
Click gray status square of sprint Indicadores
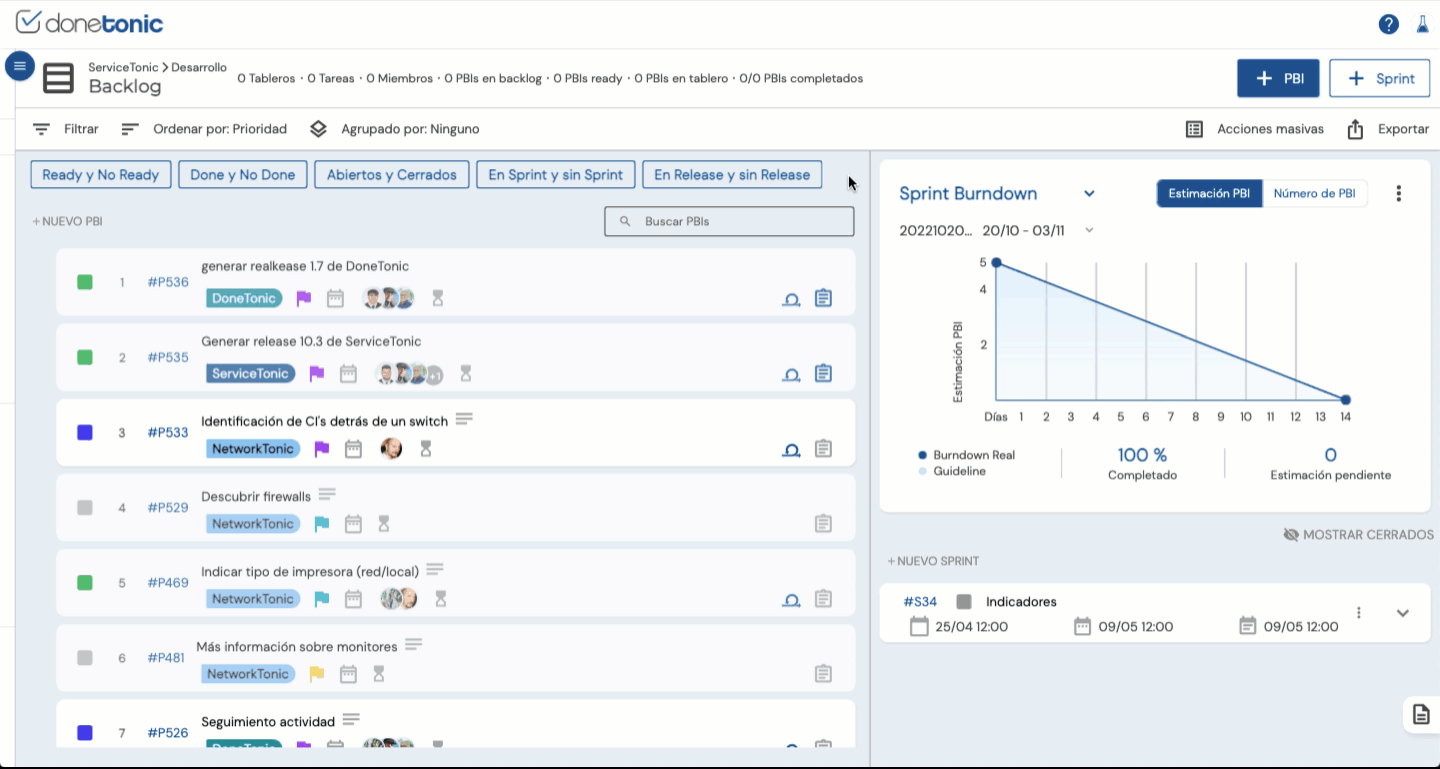(x=964, y=602)
